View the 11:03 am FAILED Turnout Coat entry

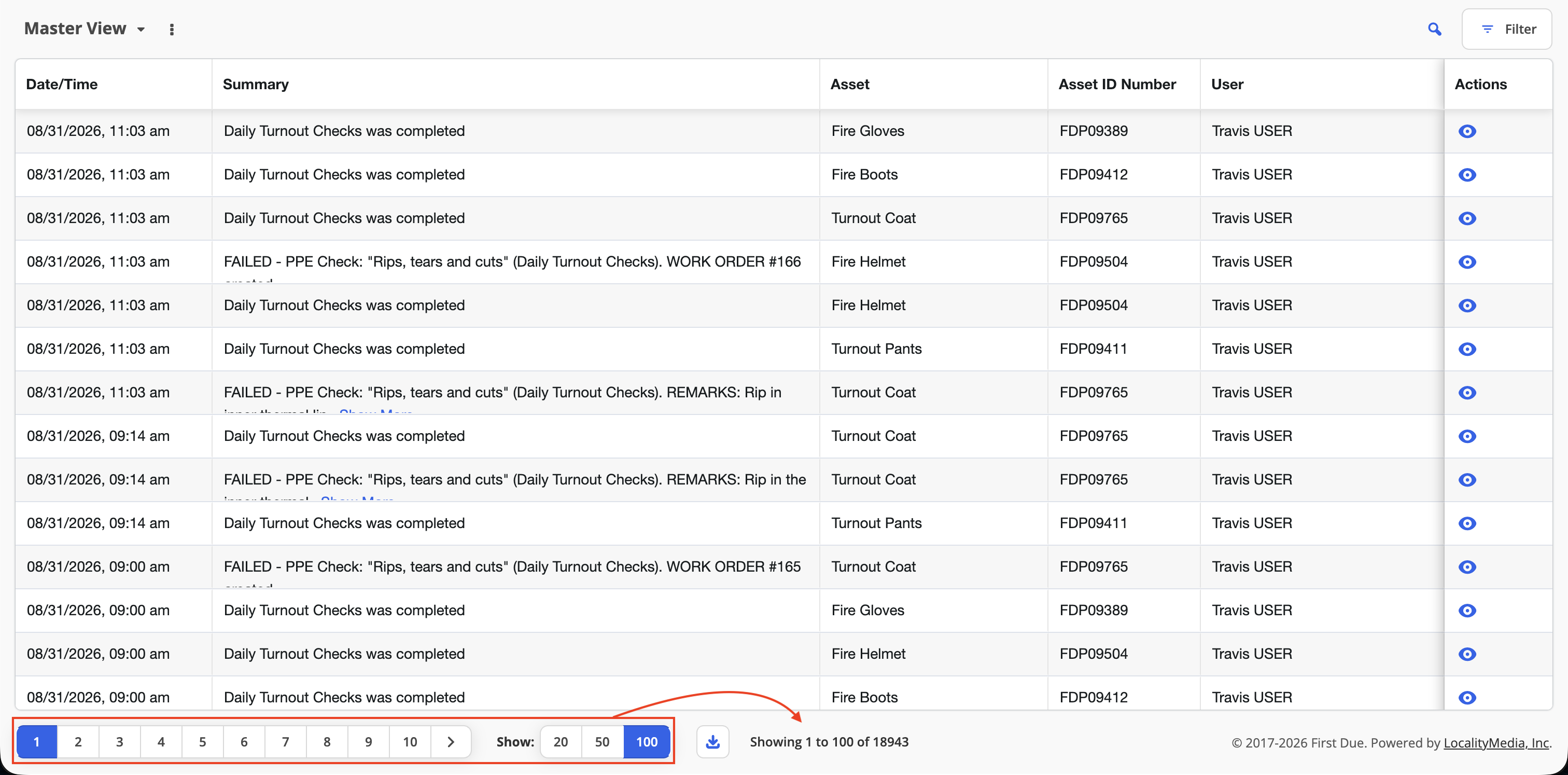coord(1467,393)
